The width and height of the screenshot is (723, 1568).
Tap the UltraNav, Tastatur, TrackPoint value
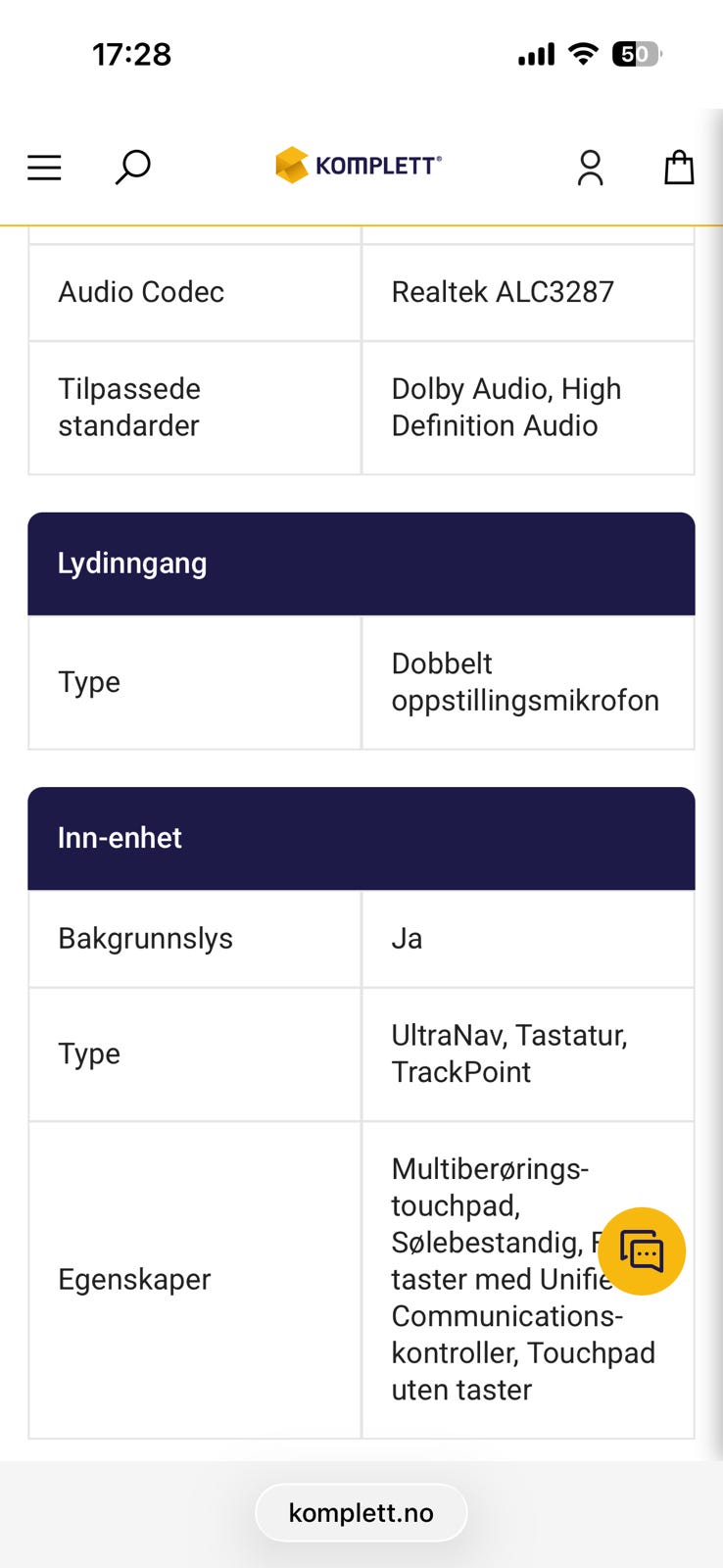509,1053
